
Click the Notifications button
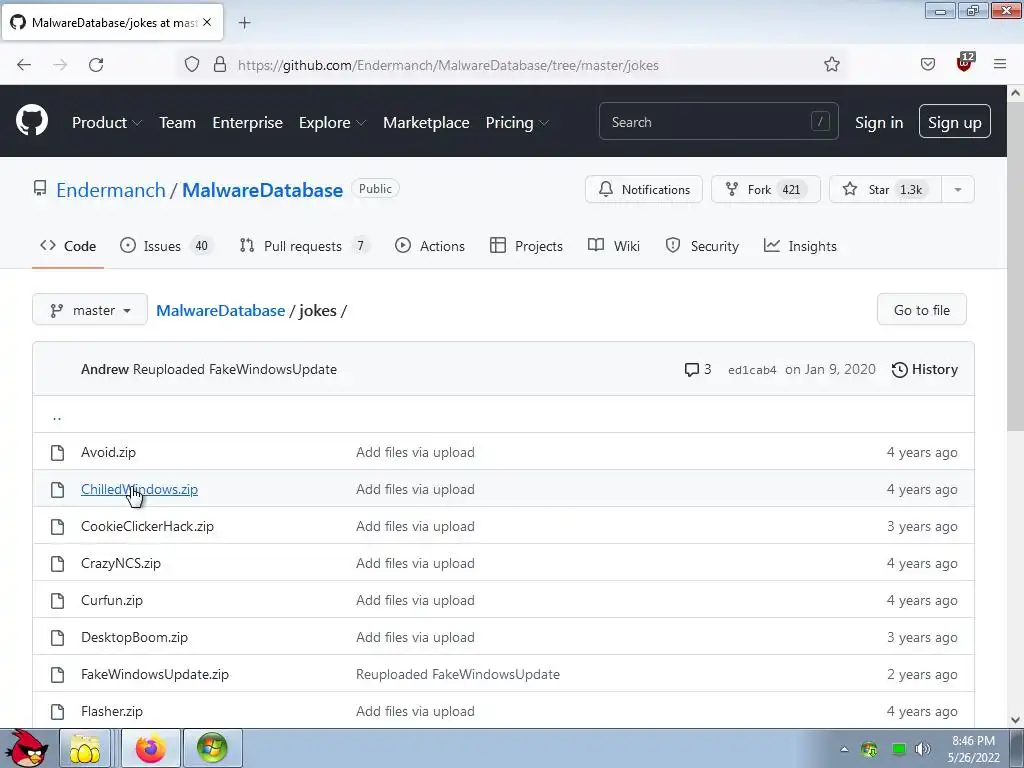click(644, 189)
